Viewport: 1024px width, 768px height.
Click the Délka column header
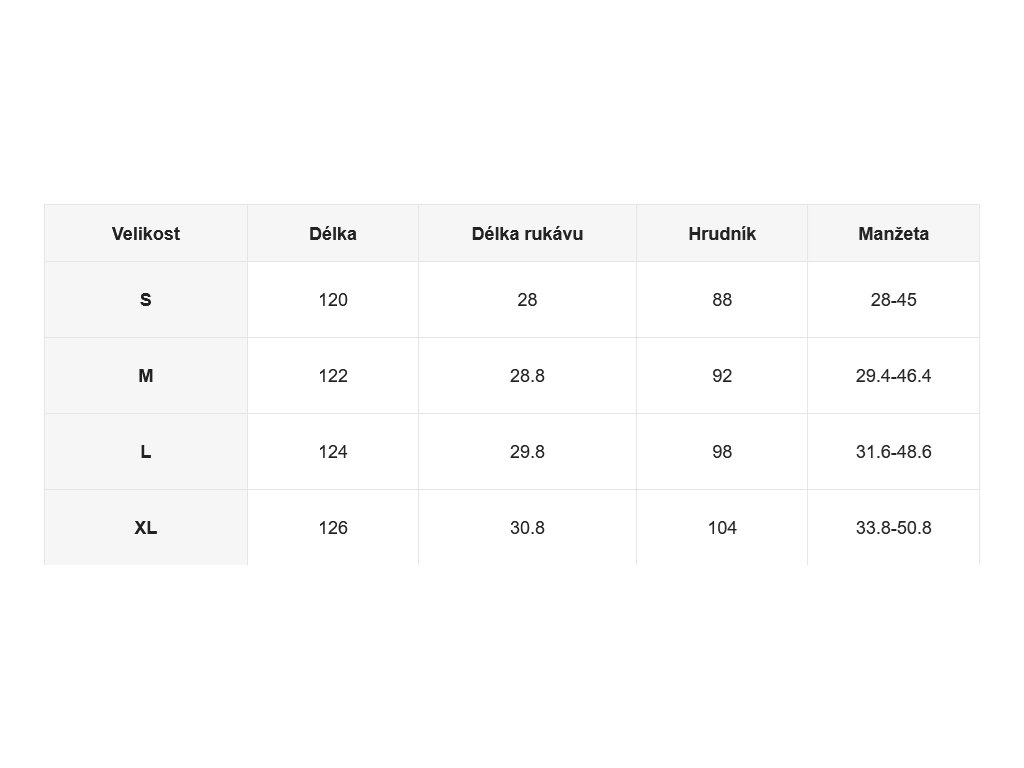pyautogui.click(x=333, y=234)
